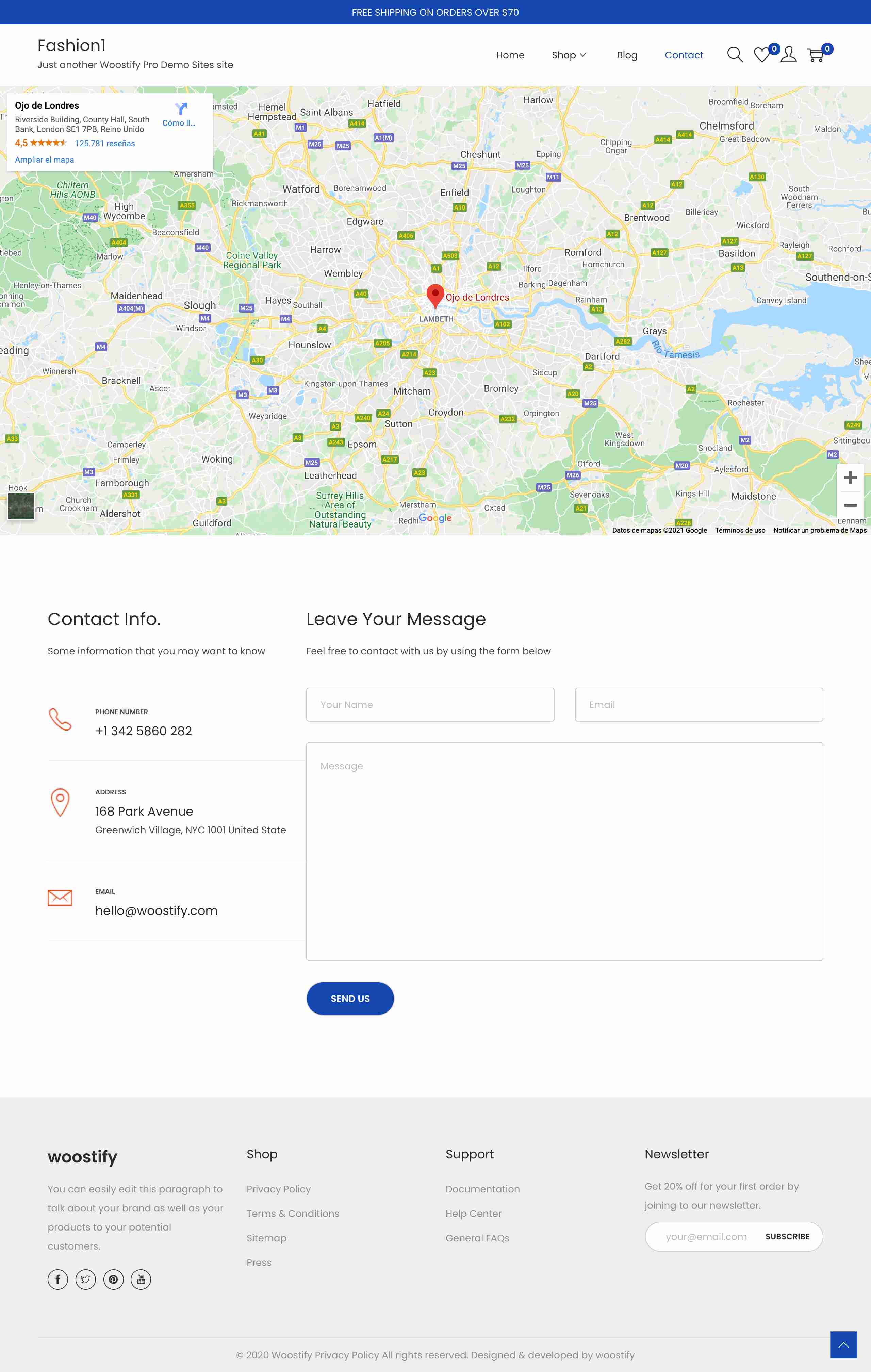Open the Ampliar el mapa link

point(45,160)
